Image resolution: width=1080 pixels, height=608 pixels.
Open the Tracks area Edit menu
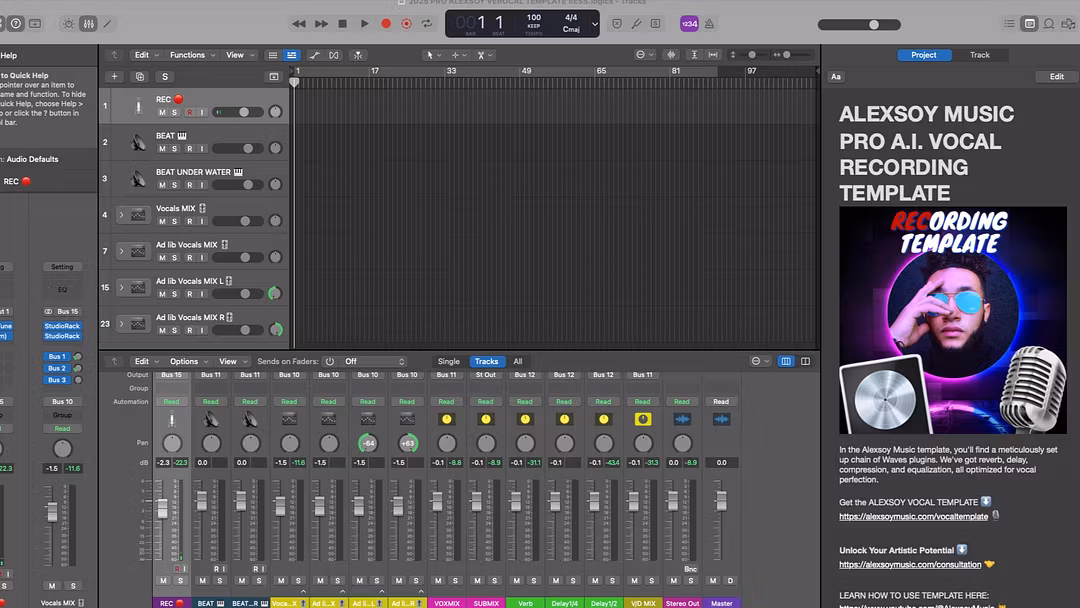[x=146, y=55]
